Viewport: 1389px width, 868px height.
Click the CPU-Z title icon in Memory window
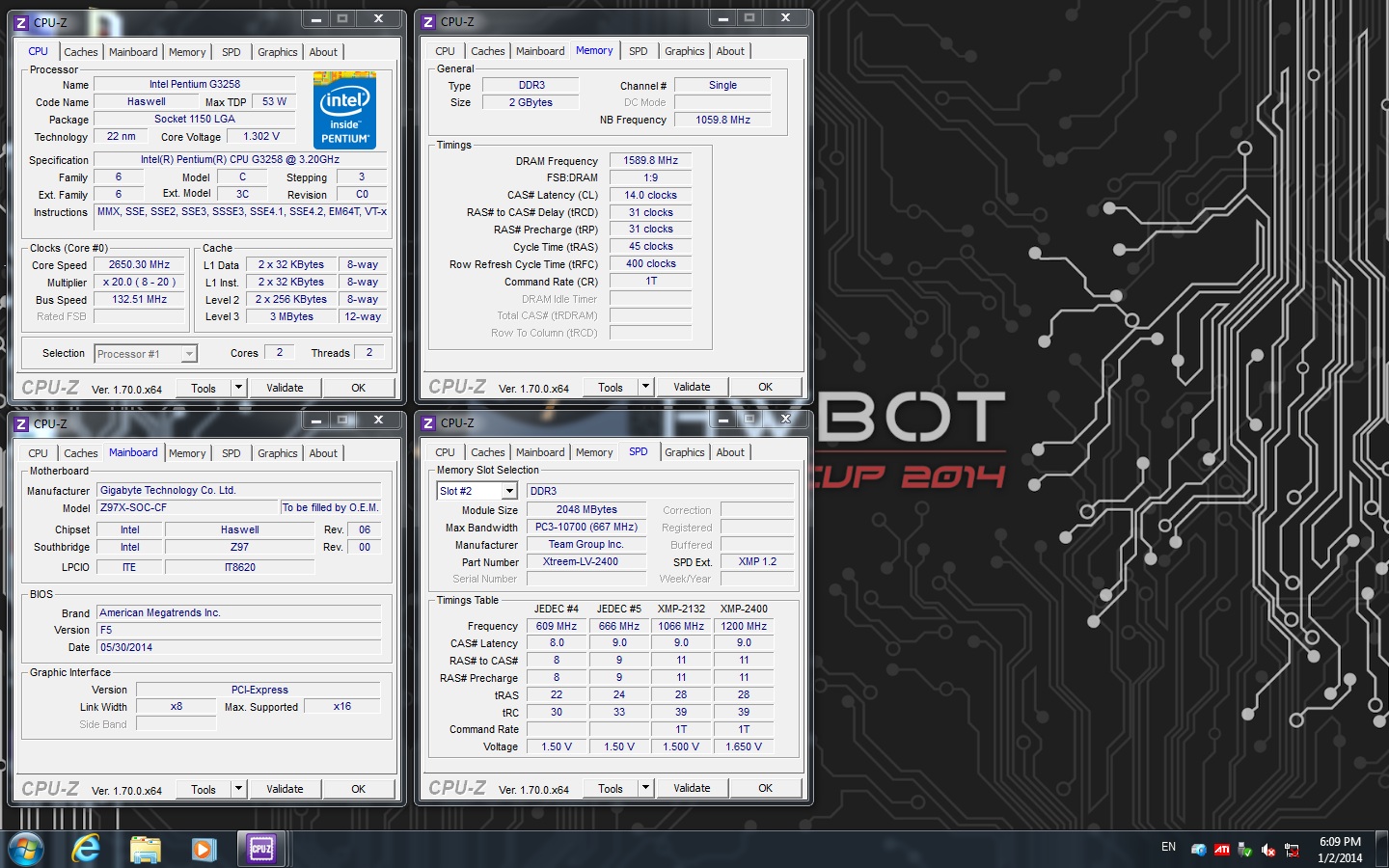click(428, 21)
